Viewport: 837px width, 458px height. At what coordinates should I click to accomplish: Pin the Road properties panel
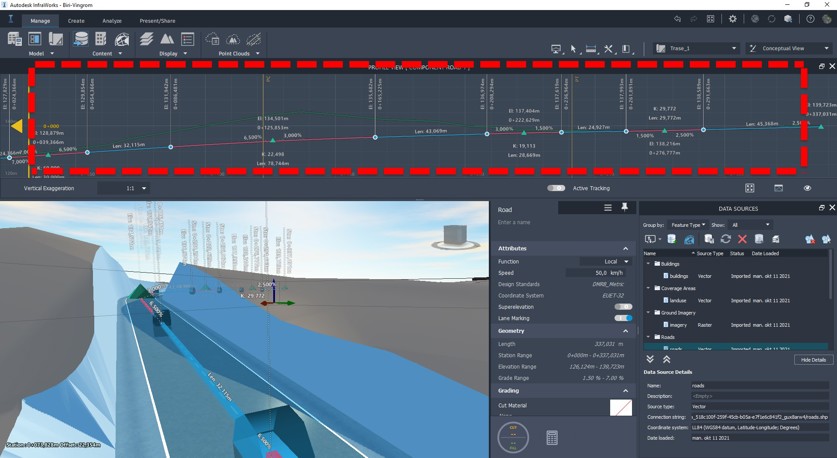point(625,207)
